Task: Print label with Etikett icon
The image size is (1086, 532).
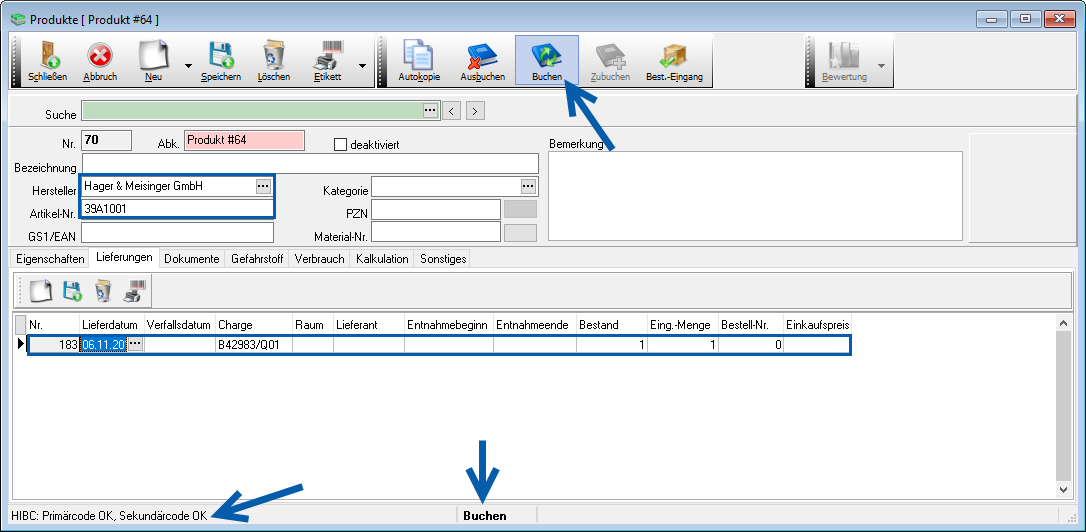Action: click(x=328, y=61)
